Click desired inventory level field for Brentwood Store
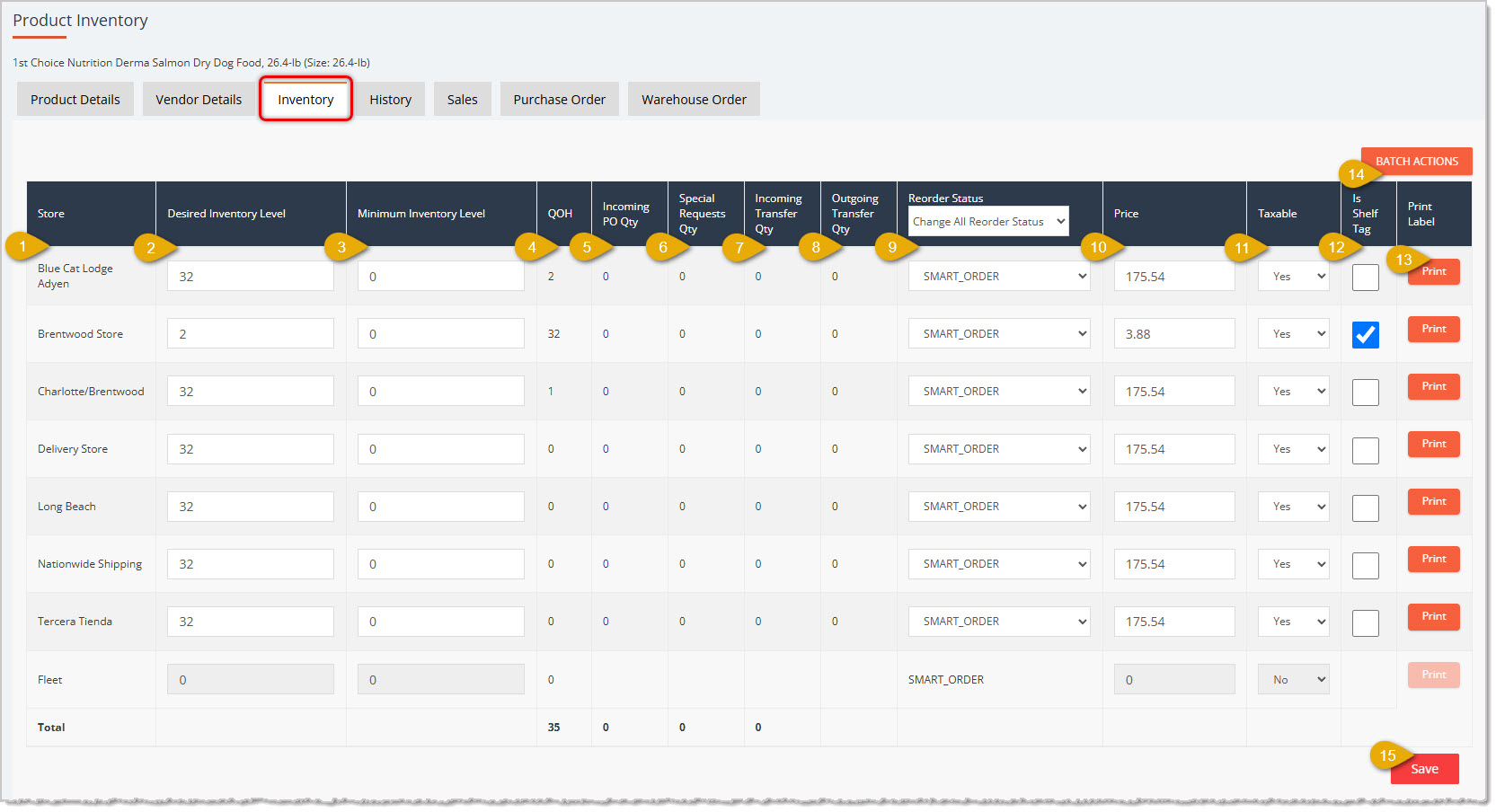The image size is (1496, 812). [251, 334]
